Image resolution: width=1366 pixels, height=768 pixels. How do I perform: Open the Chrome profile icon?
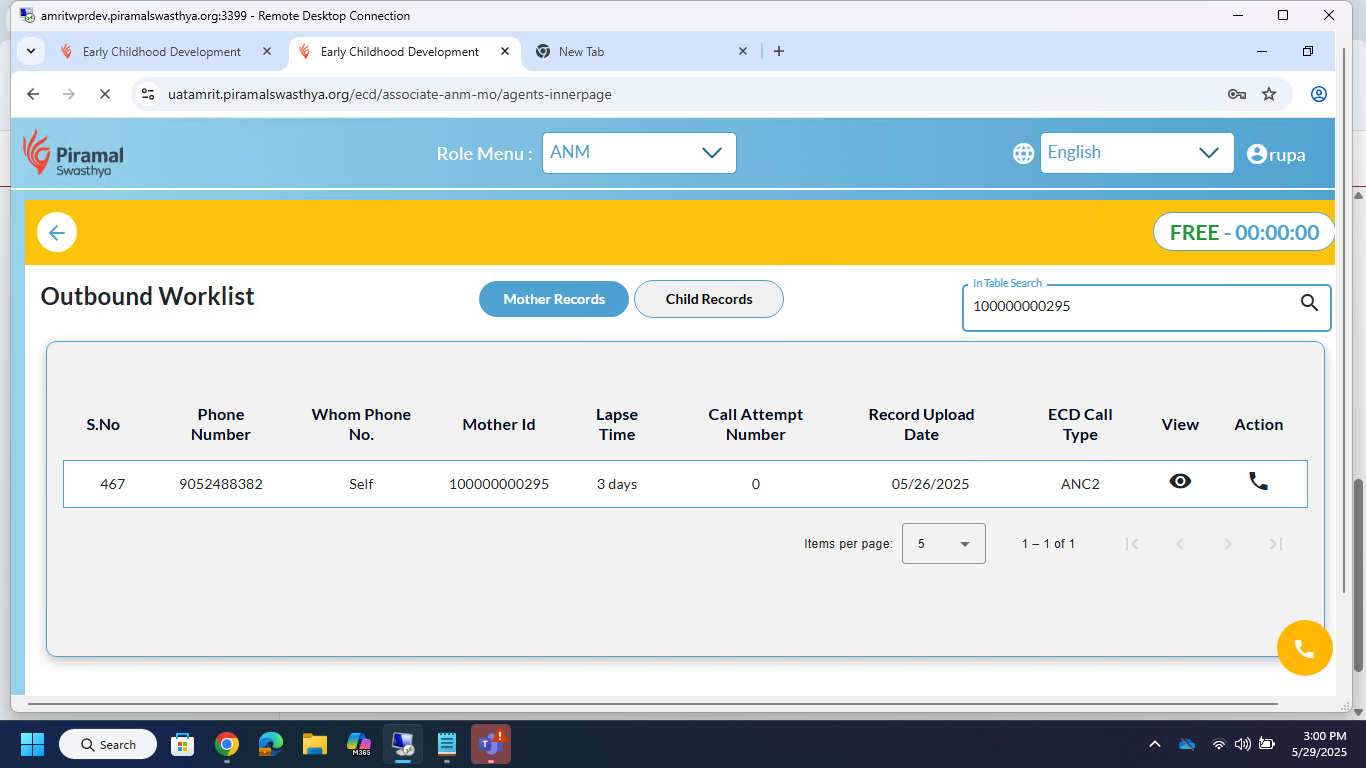point(1319,94)
